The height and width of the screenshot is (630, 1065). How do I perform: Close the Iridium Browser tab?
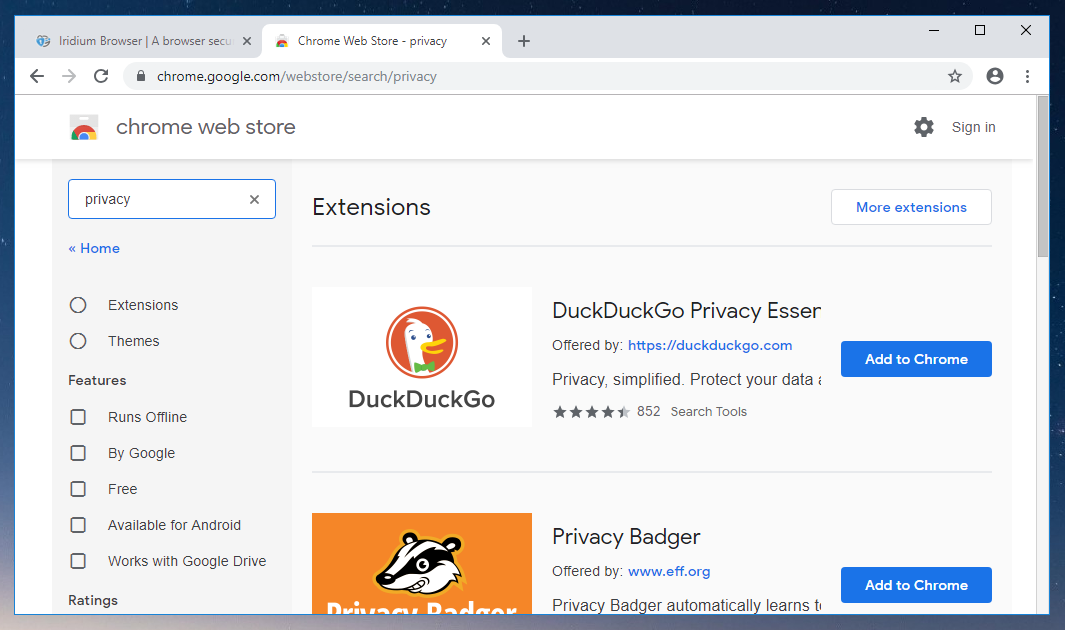(247, 41)
